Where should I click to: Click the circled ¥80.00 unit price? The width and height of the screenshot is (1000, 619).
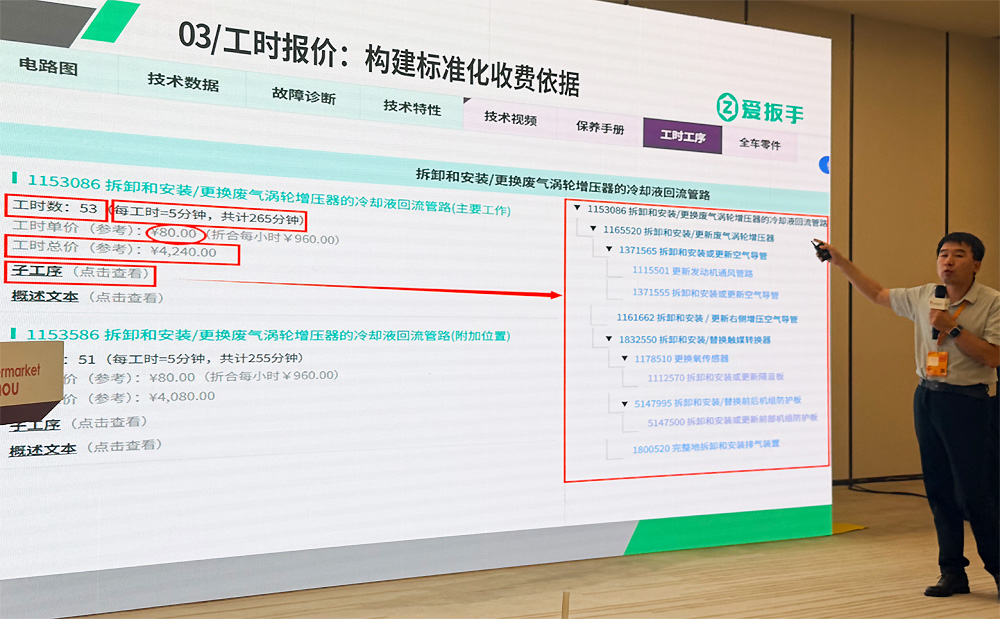pos(175,233)
